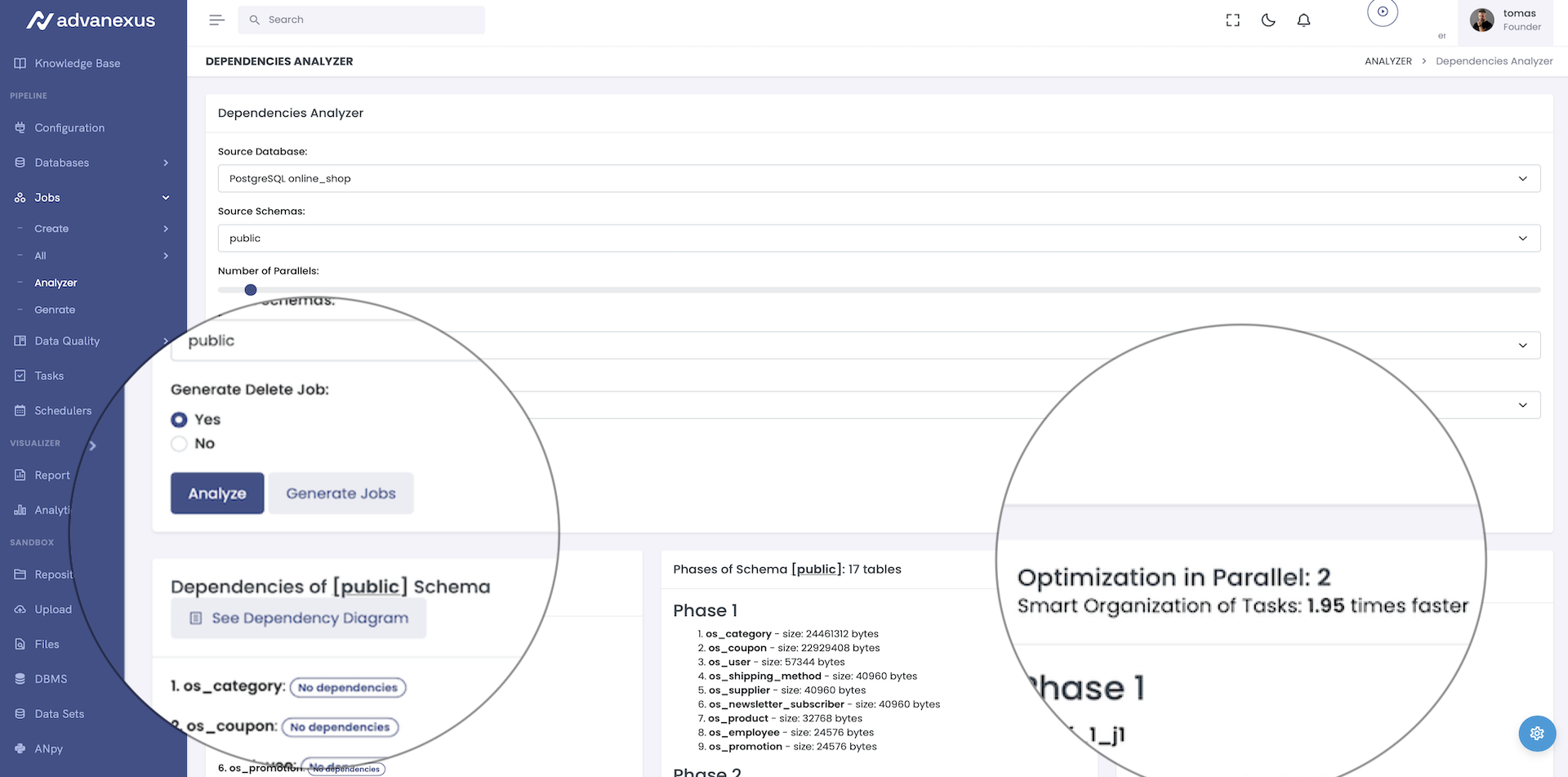Expand the Data Quality sidebar menu
Screen dimensions: 1568x777
tap(166, 341)
